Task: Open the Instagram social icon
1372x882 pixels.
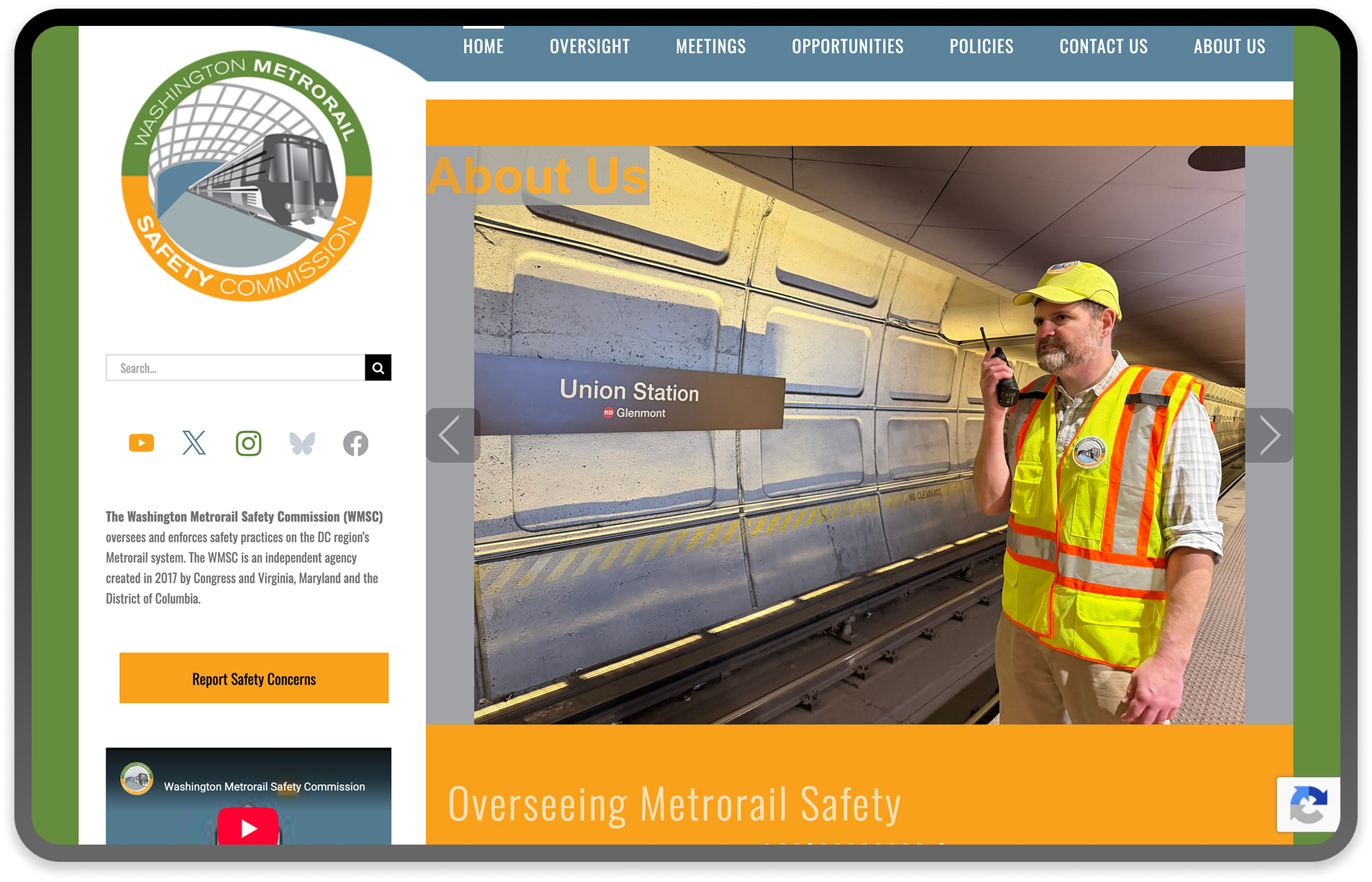Action: tap(249, 443)
